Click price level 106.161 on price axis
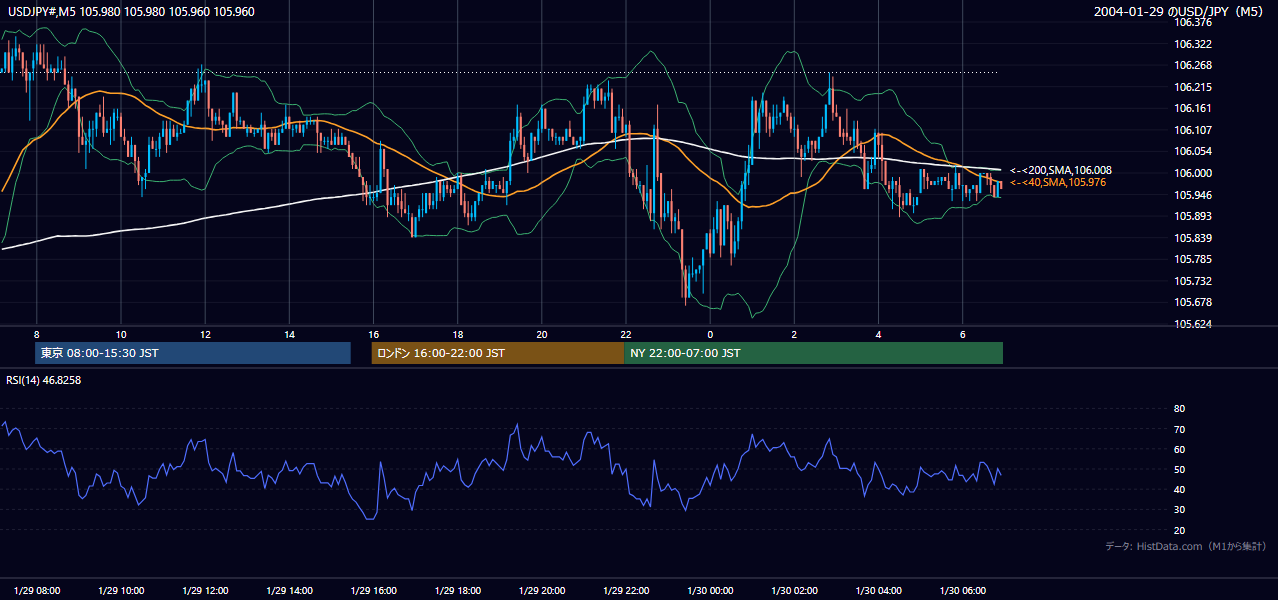Screen dimensions: 1278x600 tap(1192, 108)
